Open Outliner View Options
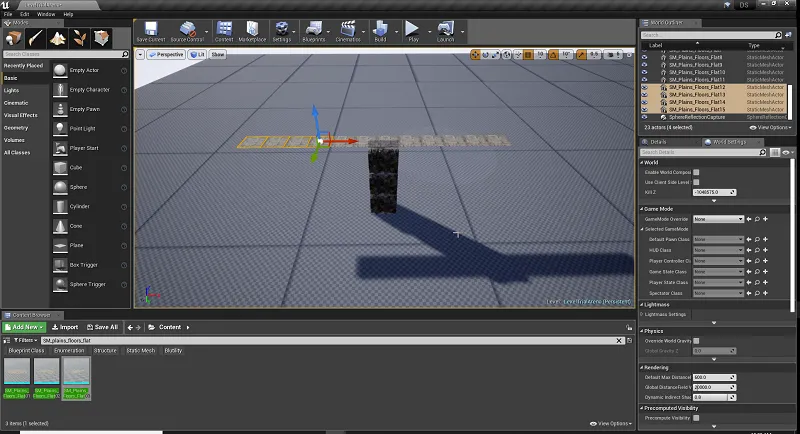This screenshot has width=800, height=434. point(770,127)
